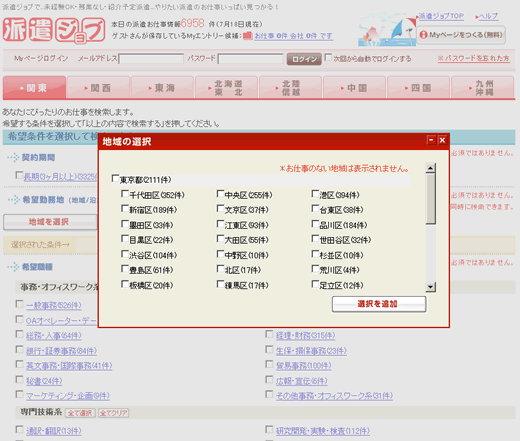The width and height of the screenshot is (520, 441).
Task: Open the 派遣ジョブTOP link
Action: (441, 16)
